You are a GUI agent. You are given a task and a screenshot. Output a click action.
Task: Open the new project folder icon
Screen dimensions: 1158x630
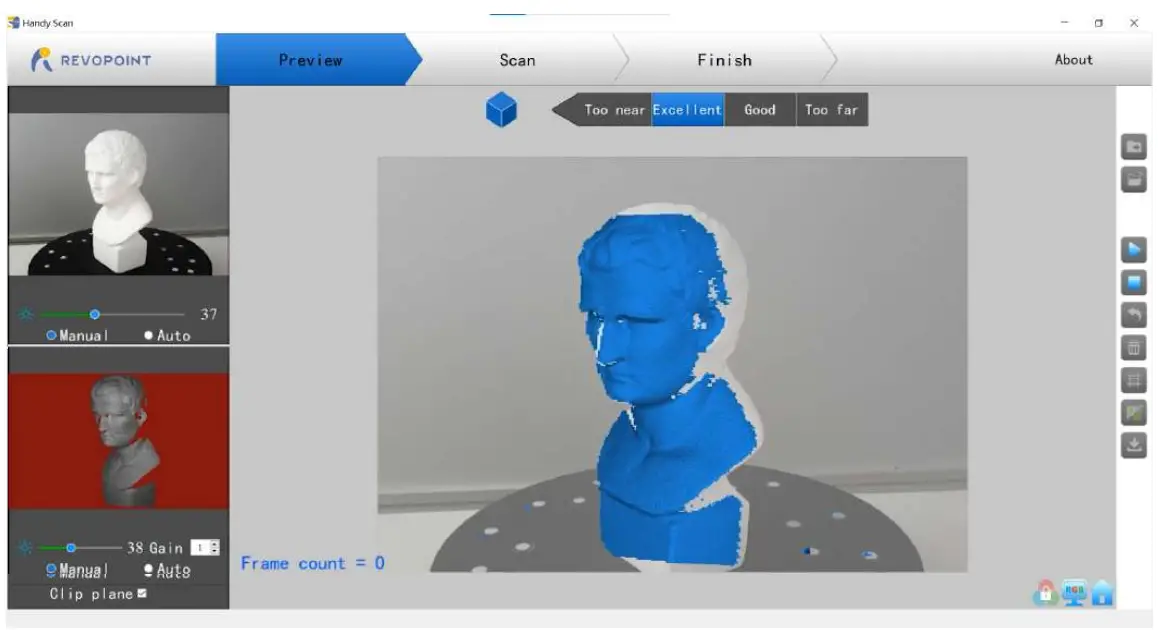[1135, 148]
